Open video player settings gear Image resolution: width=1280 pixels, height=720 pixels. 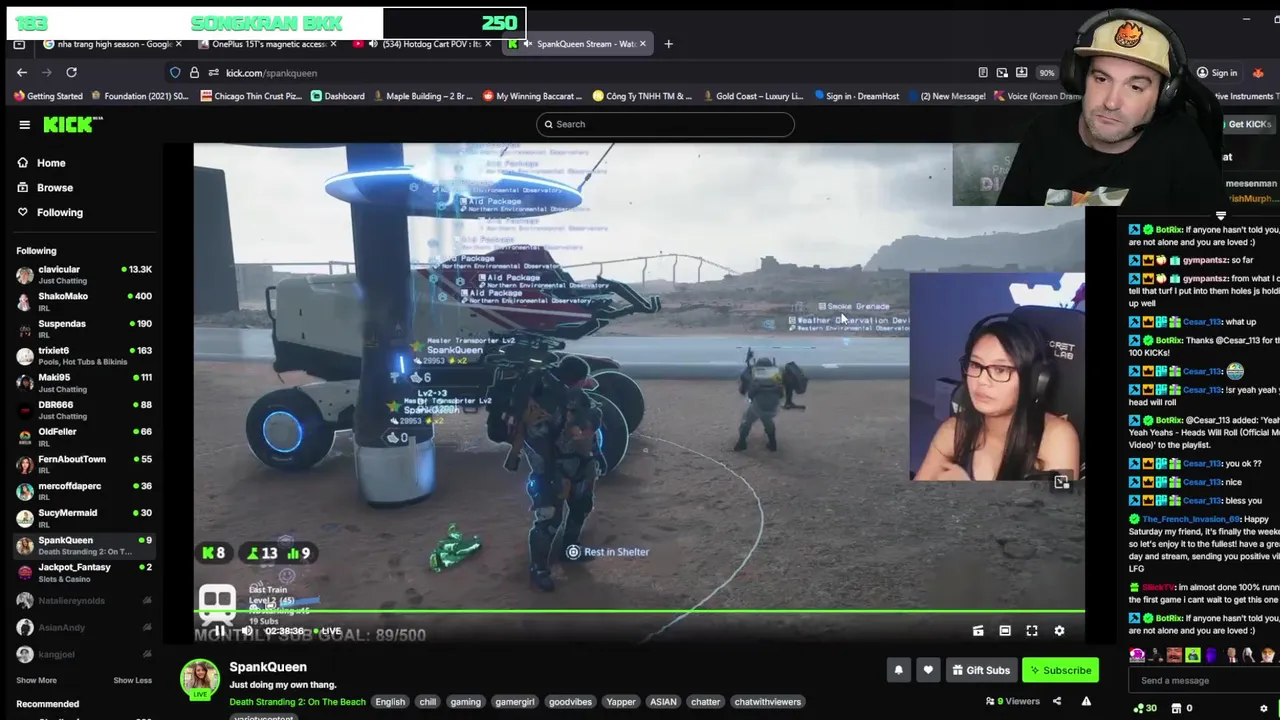tap(1059, 631)
